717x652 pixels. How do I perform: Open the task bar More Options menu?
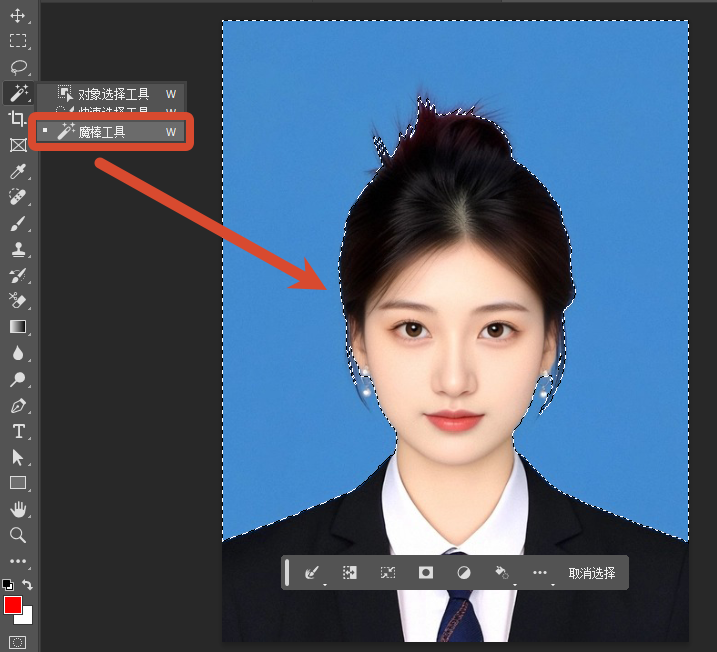click(x=542, y=573)
